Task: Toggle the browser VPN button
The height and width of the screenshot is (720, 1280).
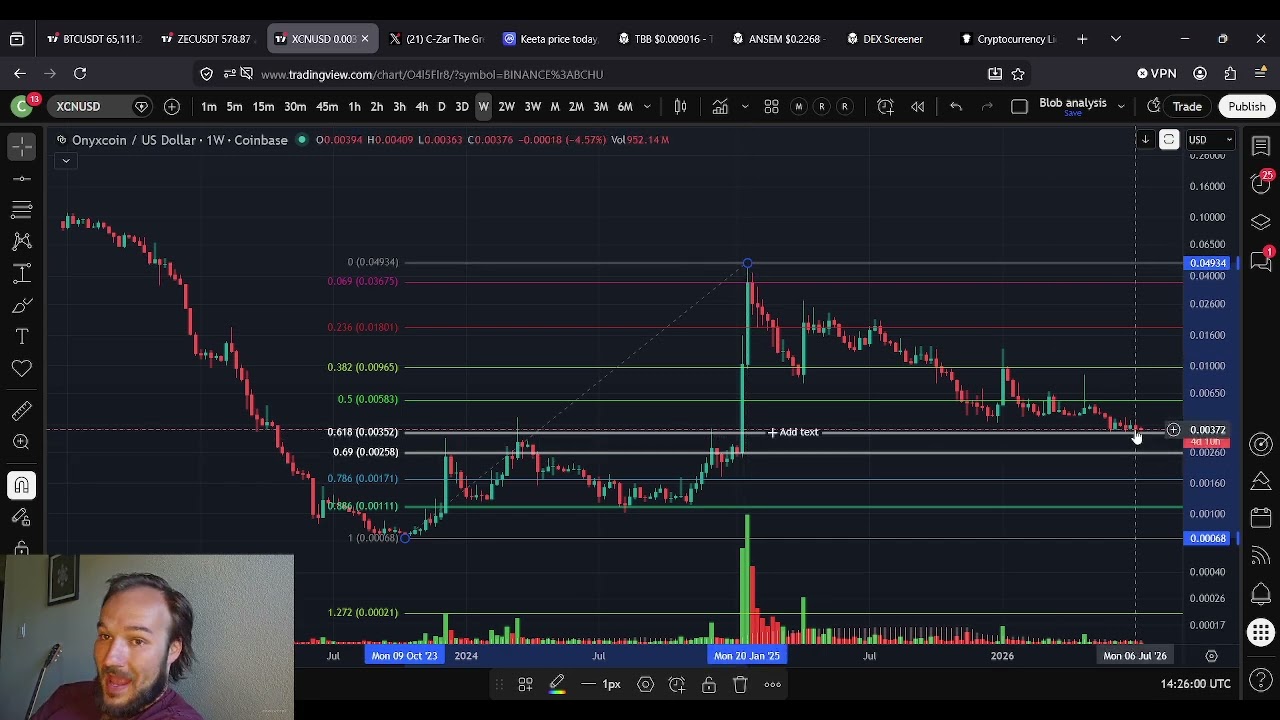Action: click(1157, 74)
